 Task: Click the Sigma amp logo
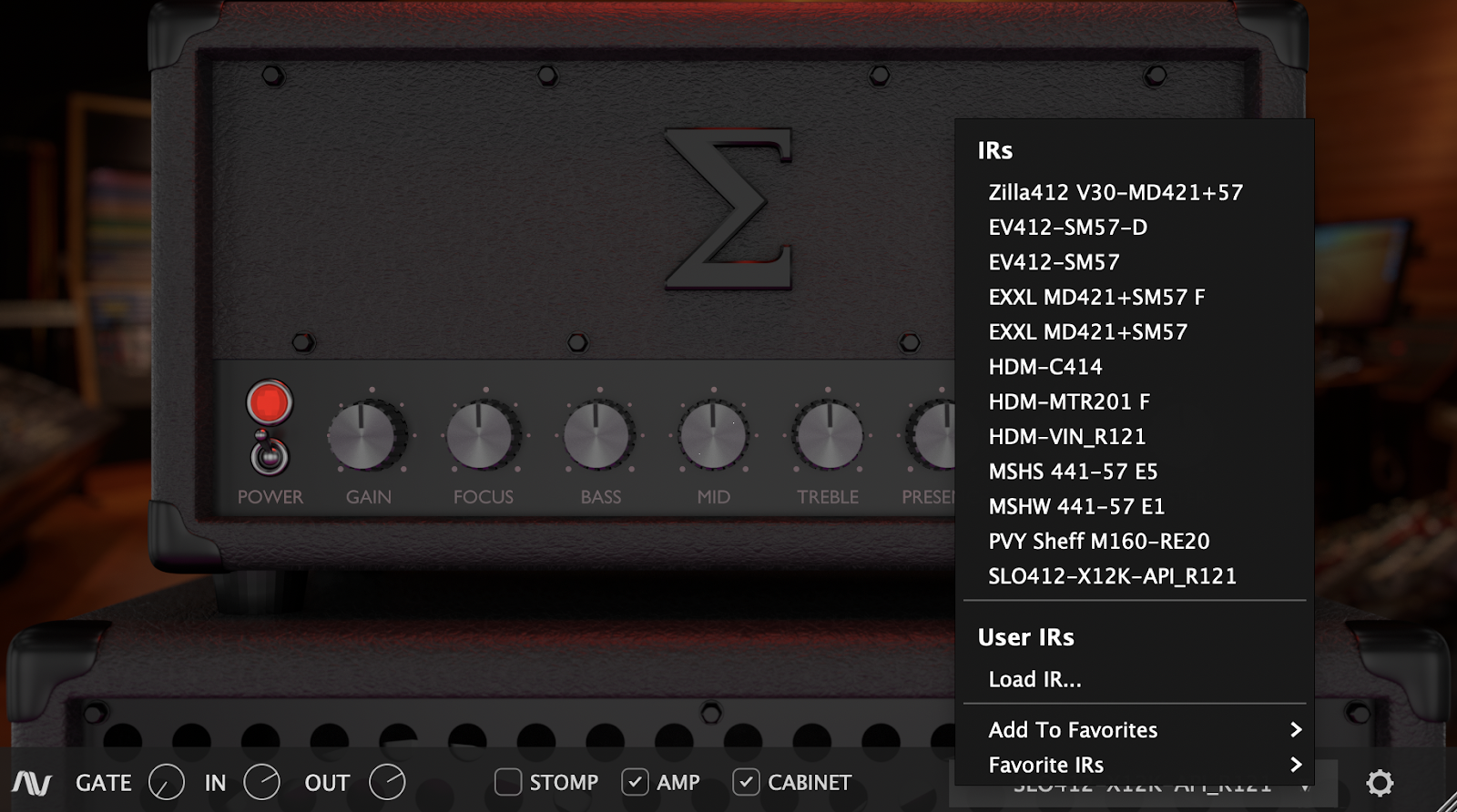(x=728, y=208)
